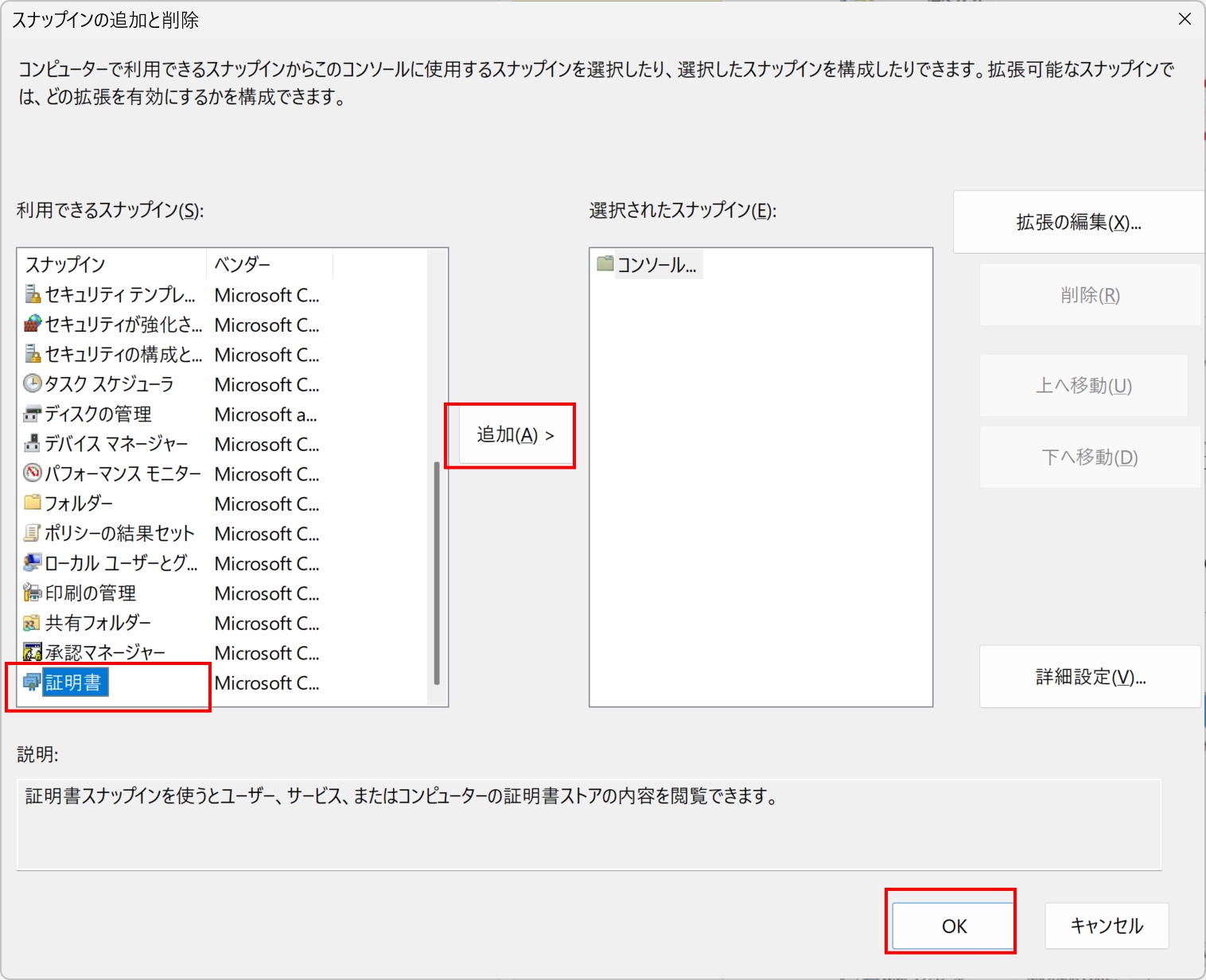Click the セキュリティ テンプレート snap-in icon
Image resolution: width=1206 pixels, height=980 pixels.
33,295
